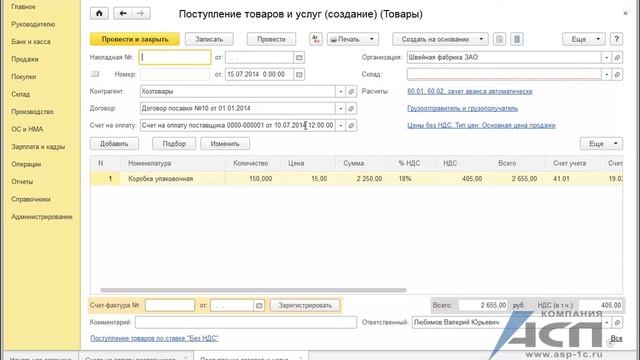
Task: Open Руководителю section
Action: pos(33,24)
